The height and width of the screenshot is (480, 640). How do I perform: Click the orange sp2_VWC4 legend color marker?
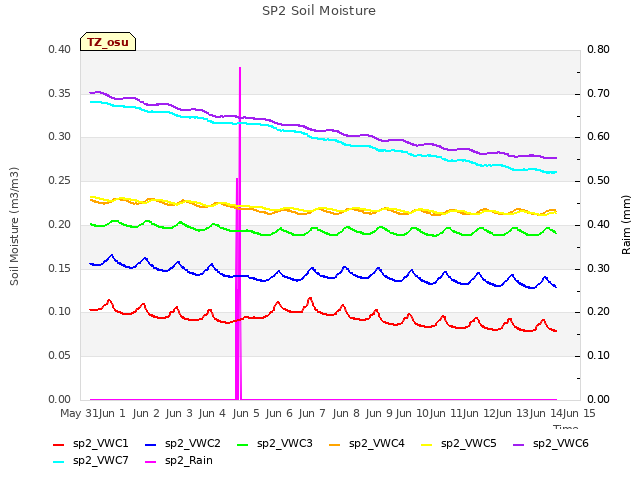(335, 444)
